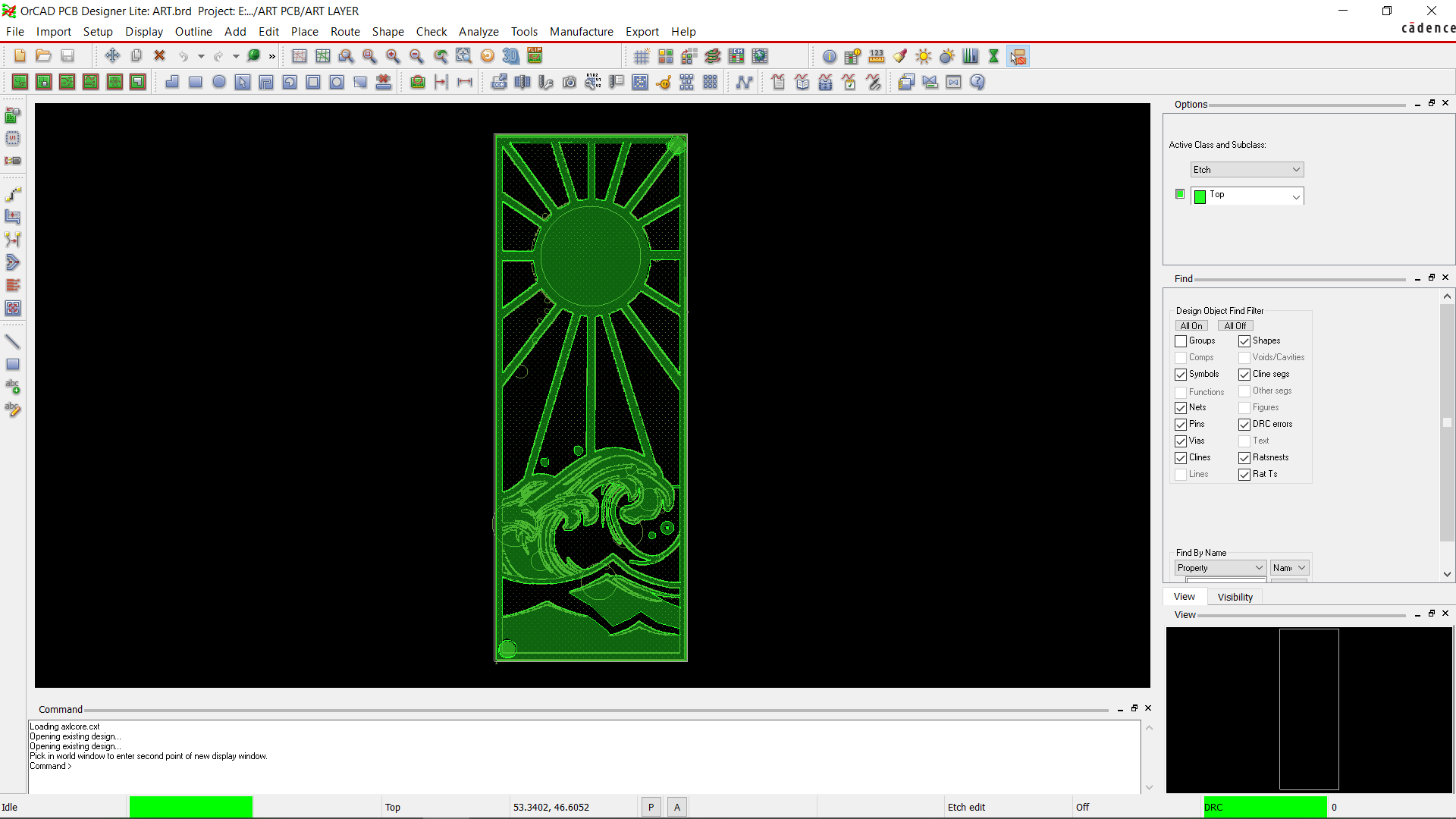
Task: Open the Name dropdown in Find By Name
Action: (1289, 568)
